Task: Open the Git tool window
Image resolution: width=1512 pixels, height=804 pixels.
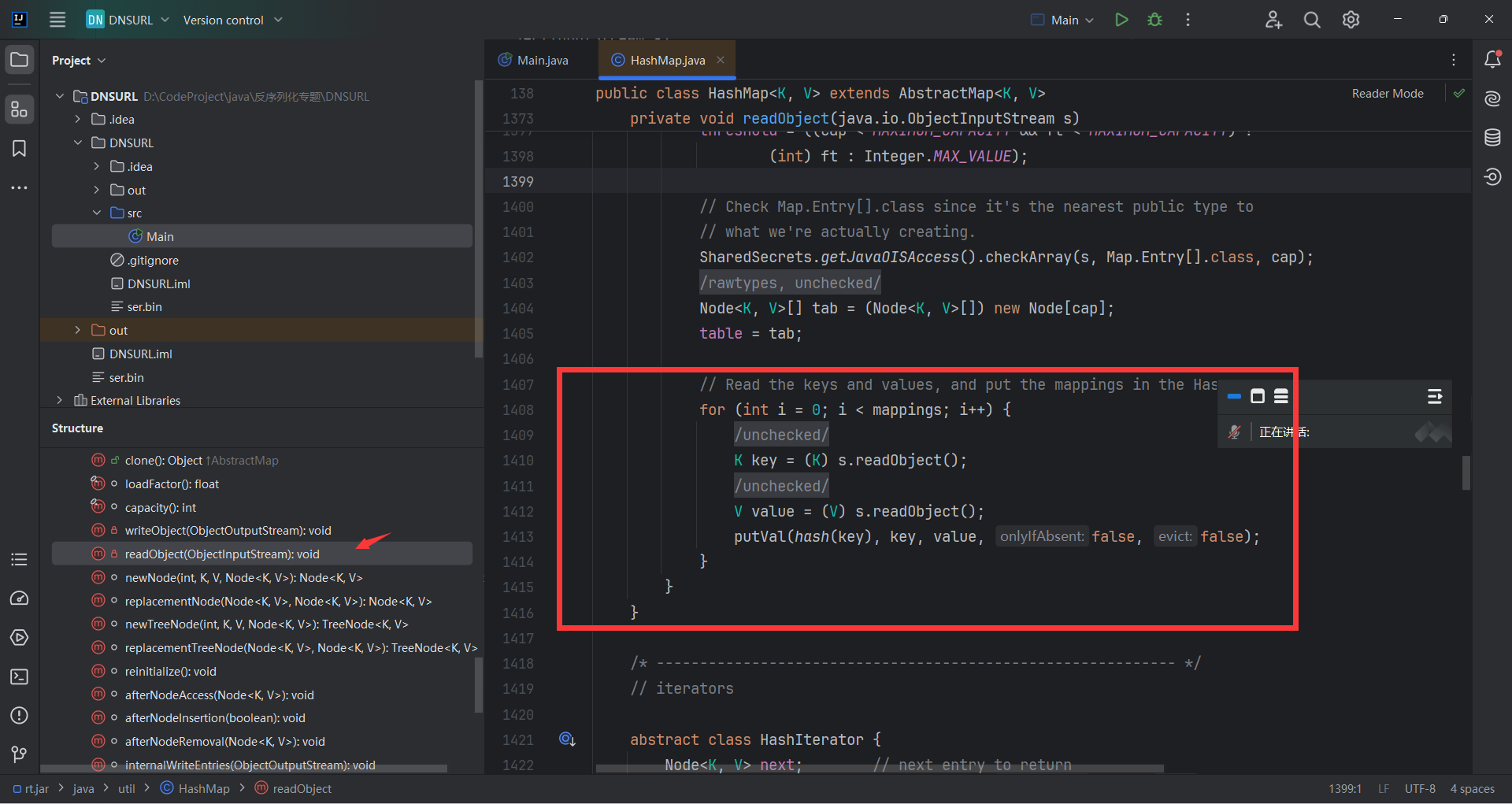Action: pos(20,754)
